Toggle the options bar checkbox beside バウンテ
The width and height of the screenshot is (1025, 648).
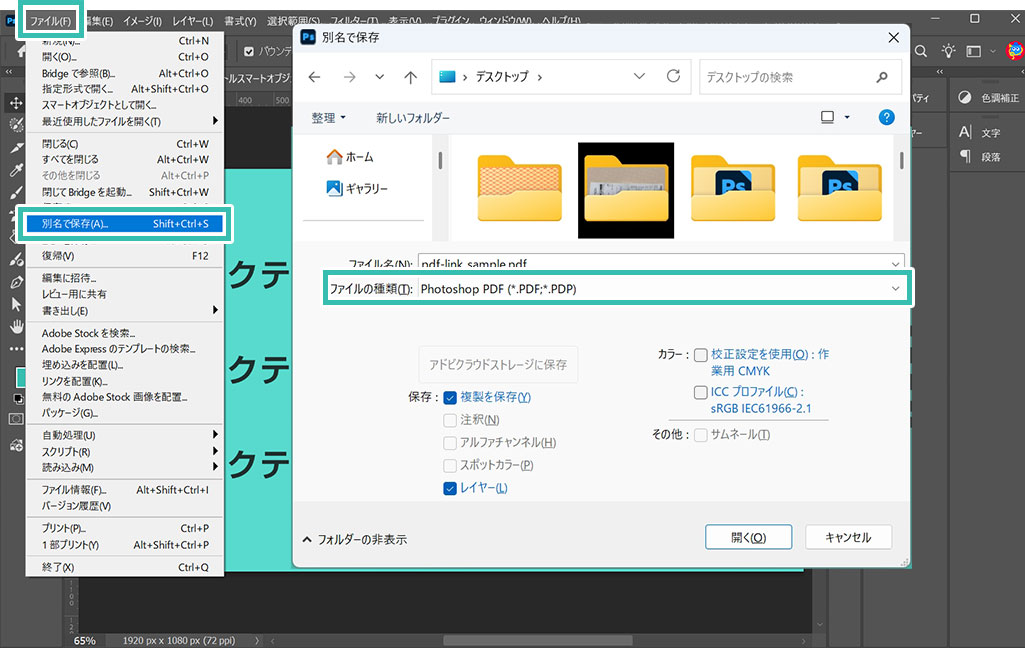(249, 51)
